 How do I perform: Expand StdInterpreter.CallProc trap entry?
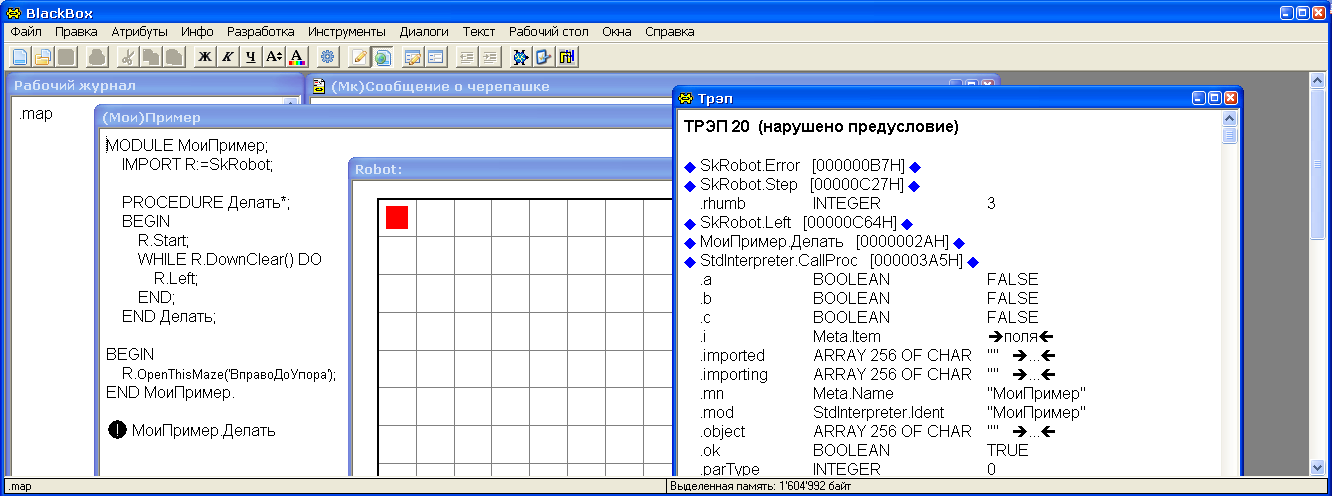[x=689, y=261]
